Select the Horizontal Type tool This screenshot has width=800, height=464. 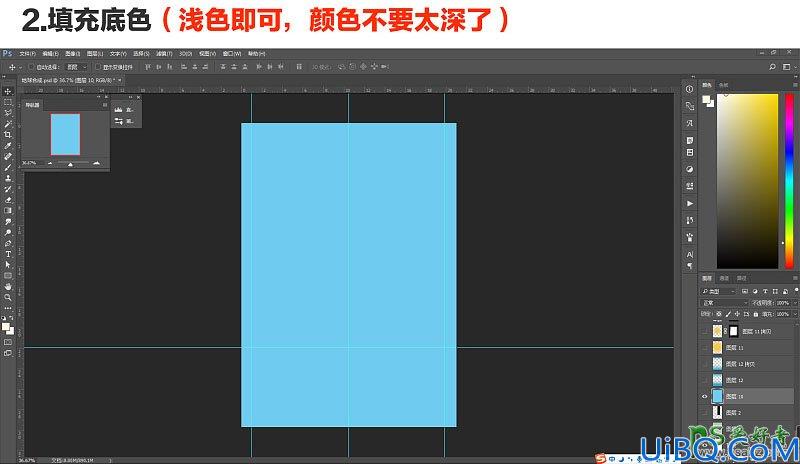coord(8,254)
